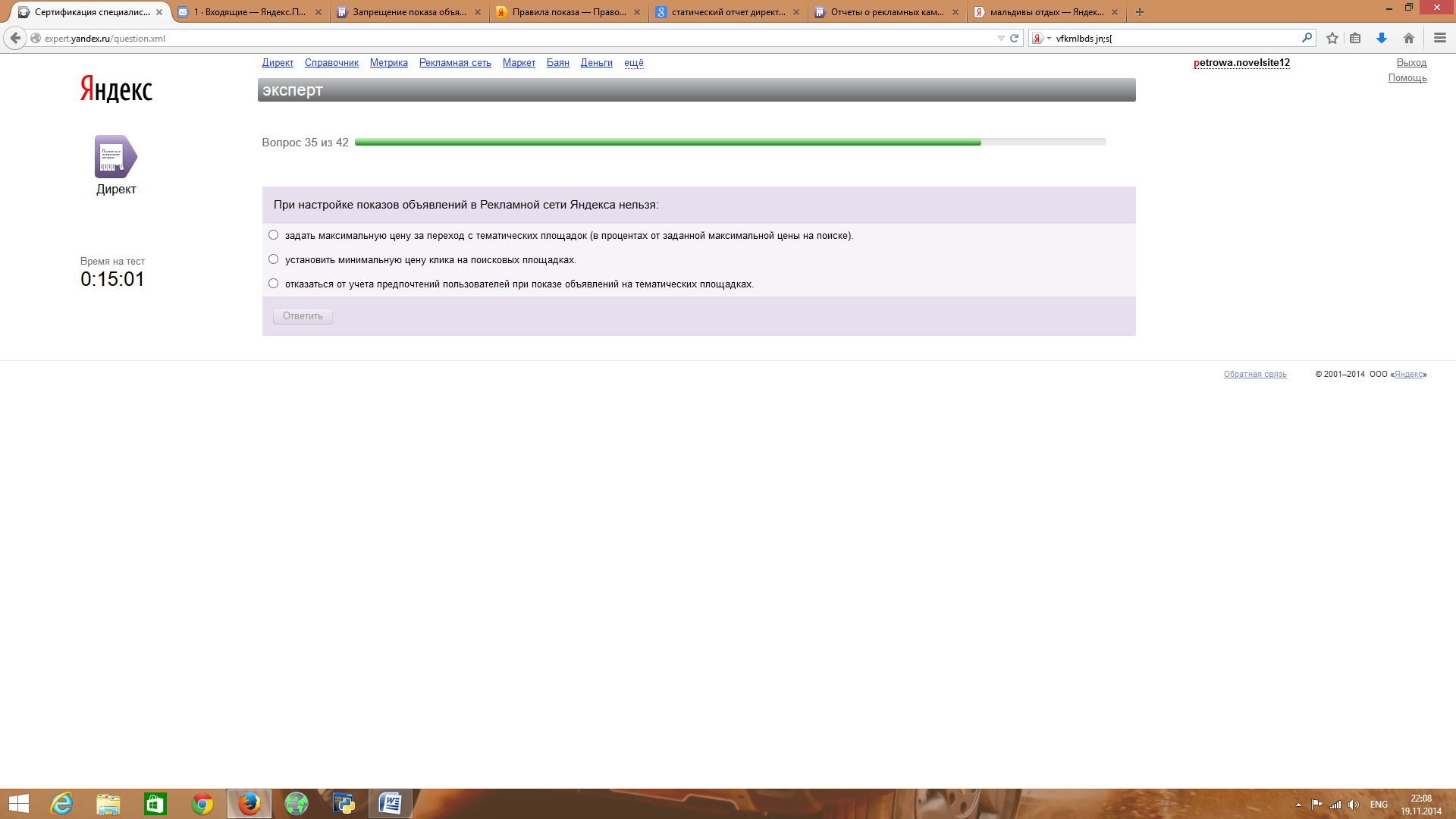Select radio option about minimum click price
Screen dimensions: 1456x819
coord(273,259)
